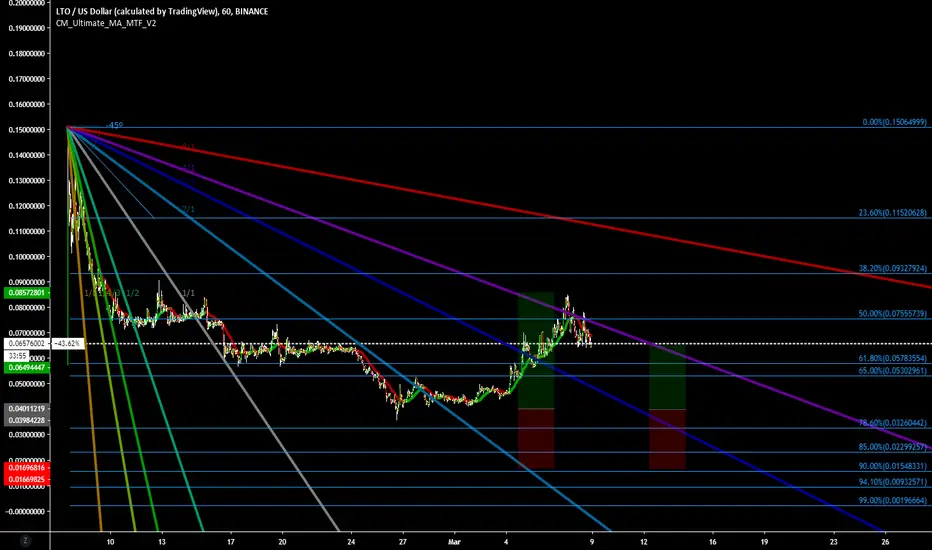Click the 90.00%(0.01548331) Fibonacci level label
Screen dimensions: 932x550
click(892, 466)
